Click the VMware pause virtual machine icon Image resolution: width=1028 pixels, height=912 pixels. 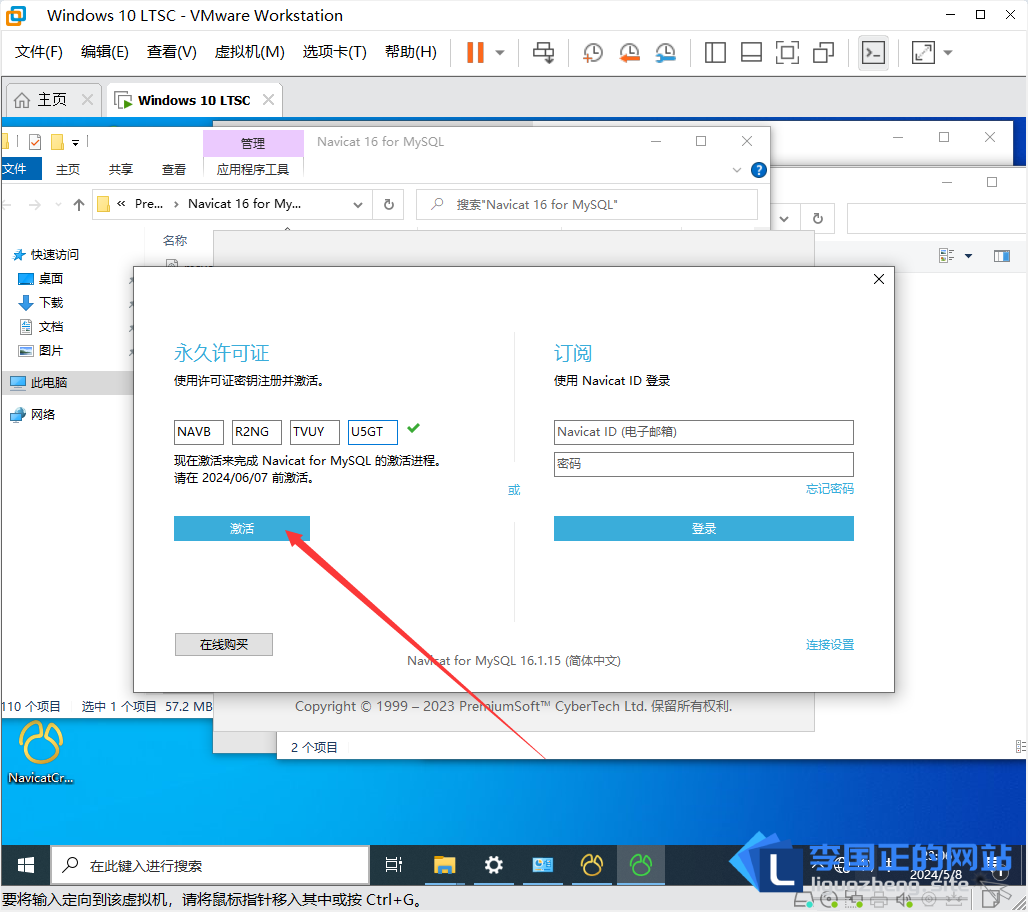point(475,52)
